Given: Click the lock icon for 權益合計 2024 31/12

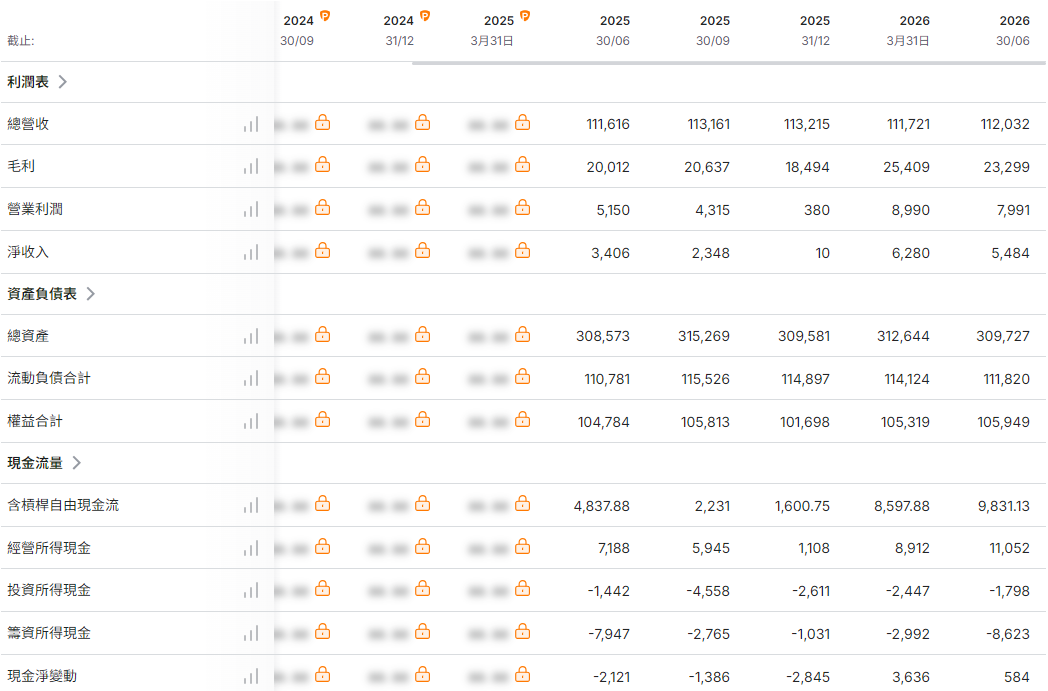Looking at the screenshot, I should click(x=422, y=420).
